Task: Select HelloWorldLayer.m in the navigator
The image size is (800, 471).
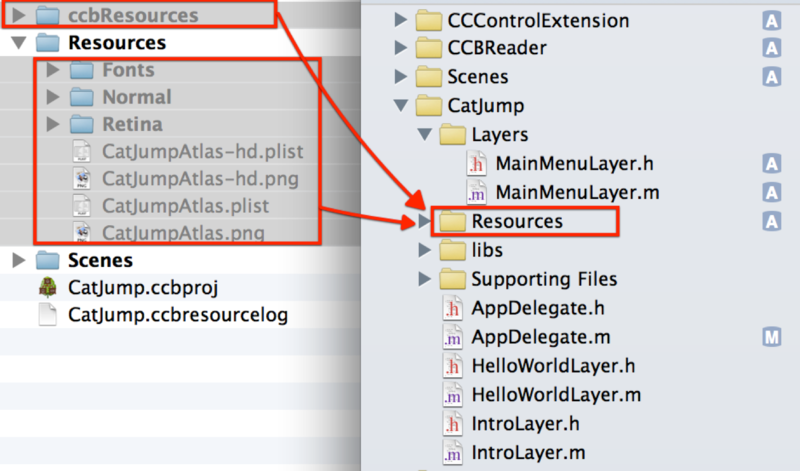Action: (555, 395)
